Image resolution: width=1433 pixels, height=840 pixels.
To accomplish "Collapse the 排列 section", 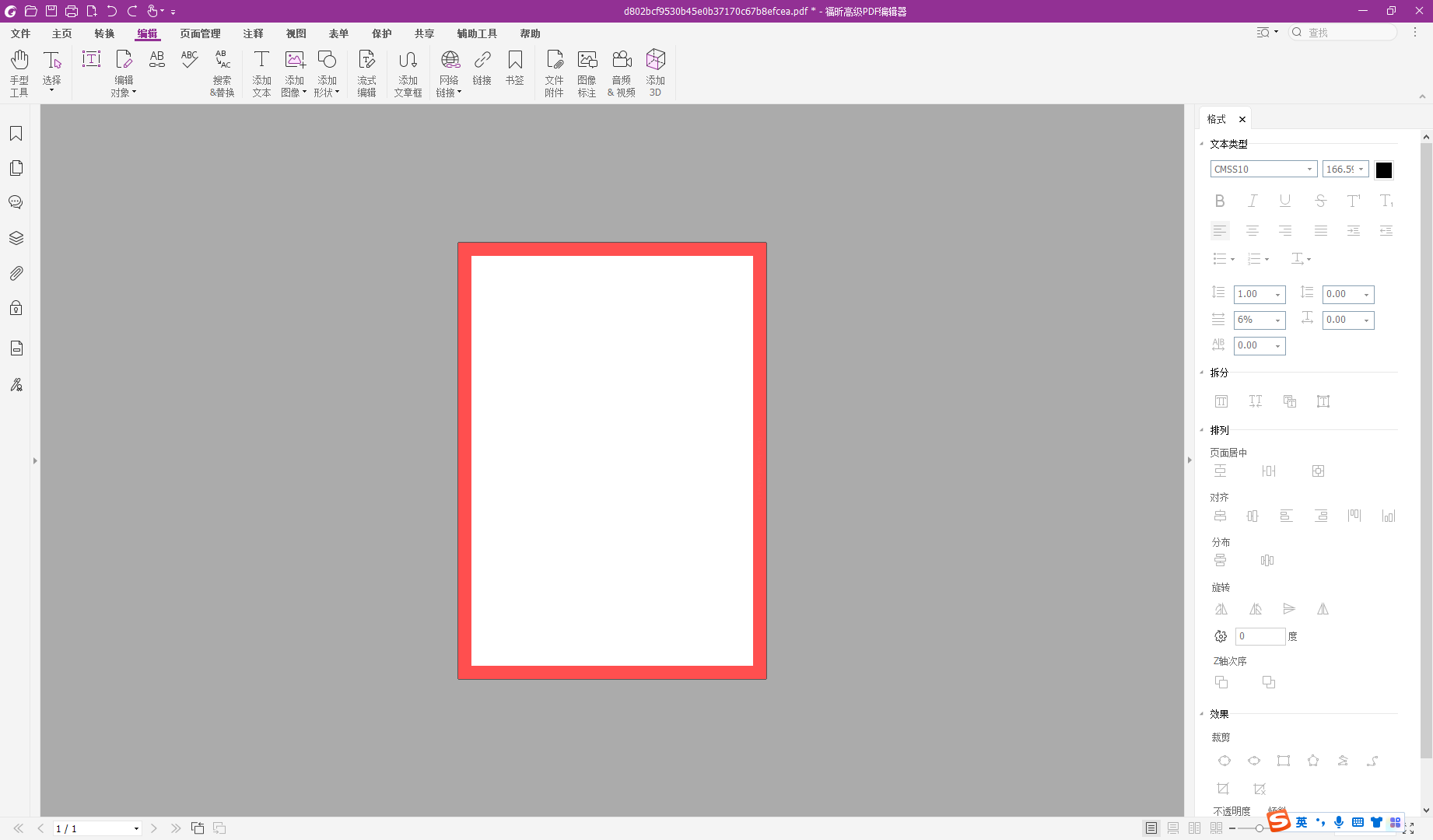I will click(1202, 430).
